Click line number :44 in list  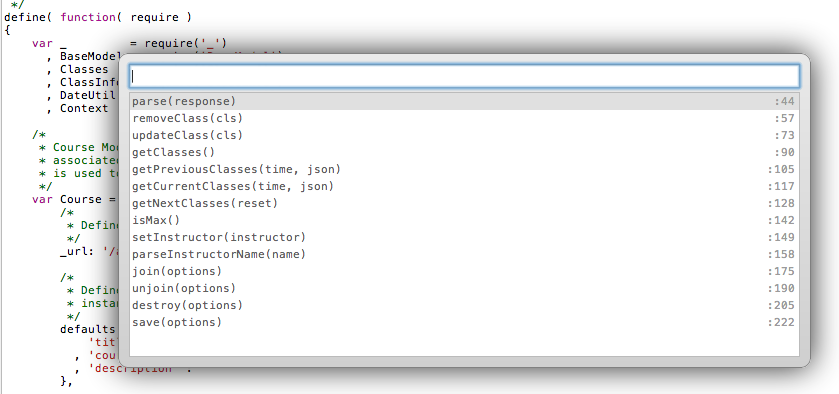click(784, 101)
